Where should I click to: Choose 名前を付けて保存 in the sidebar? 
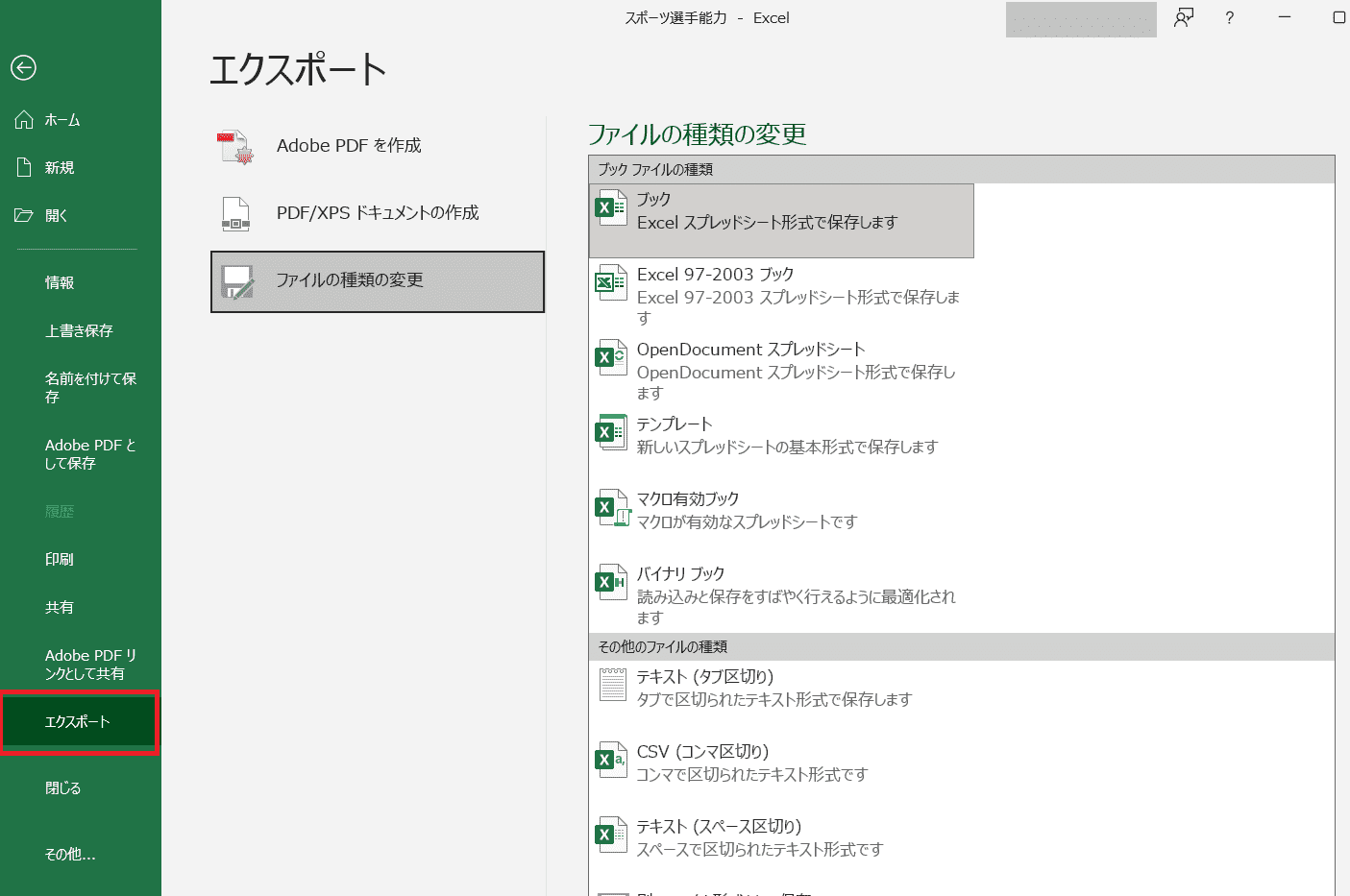point(81,387)
